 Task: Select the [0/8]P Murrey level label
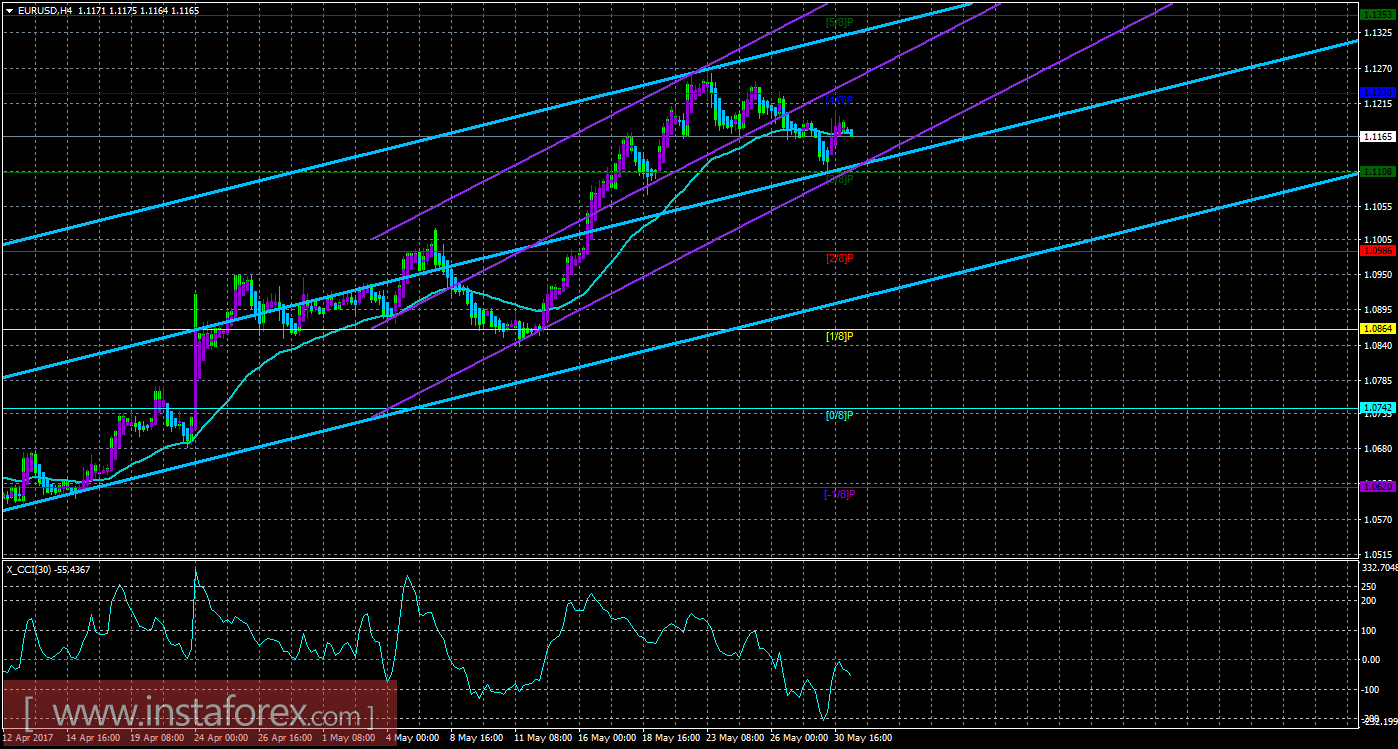[x=839, y=414]
